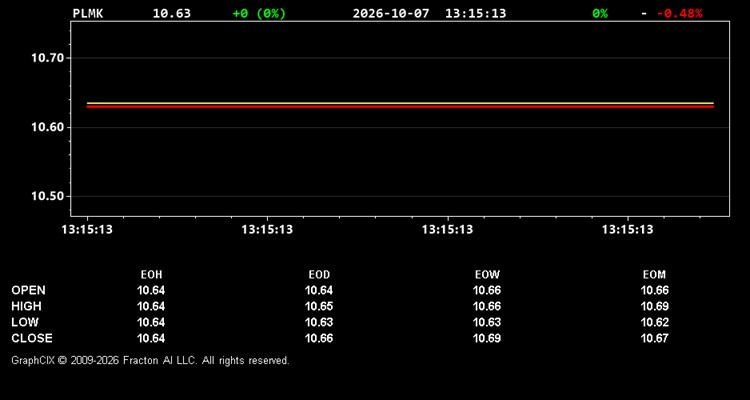Click the EOM HIGH value 10.69
The height and width of the screenshot is (400, 750).
pyautogui.click(x=655, y=306)
